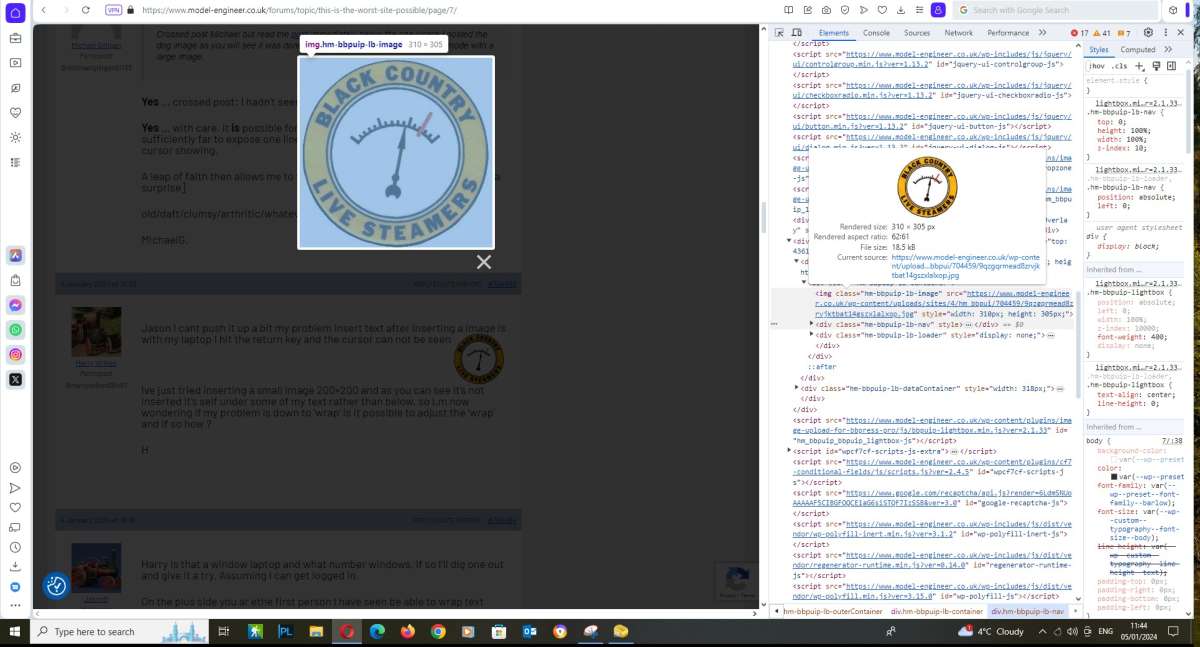Click the enlarged Black Country Live Steamers image
Image resolution: width=1200 pixels, height=647 pixels.
coord(396,152)
